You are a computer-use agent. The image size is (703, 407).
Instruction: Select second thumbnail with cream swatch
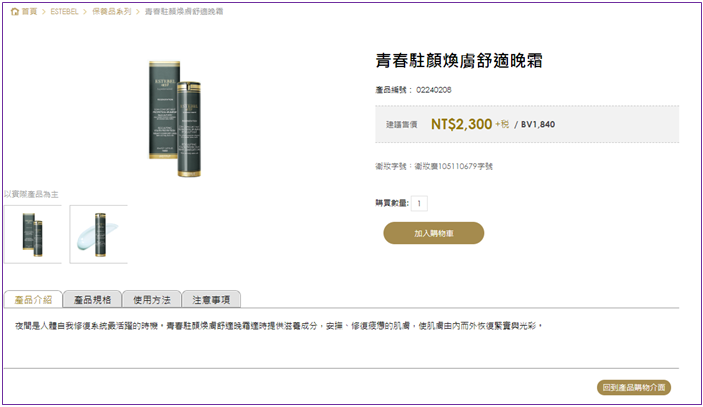99,234
